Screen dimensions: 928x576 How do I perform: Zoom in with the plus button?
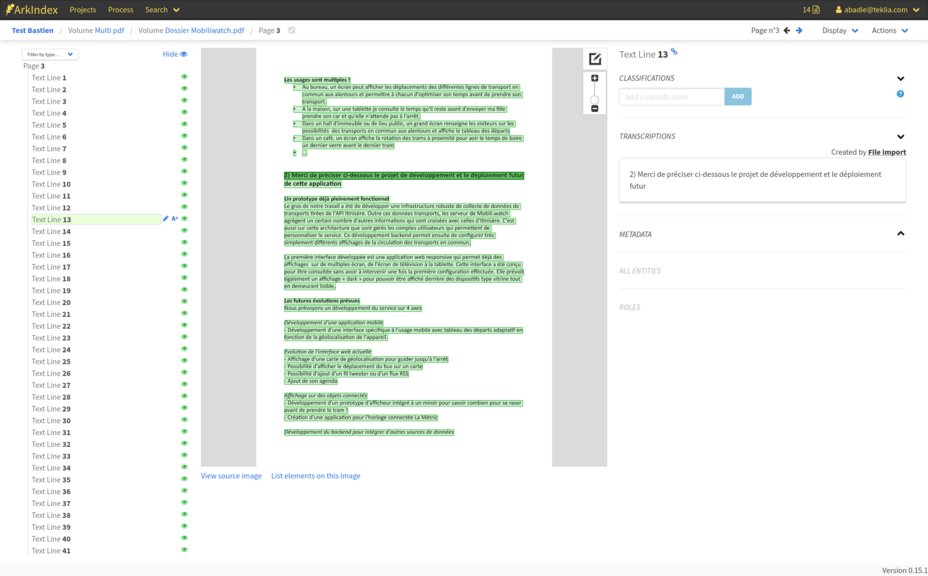[595, 78]
